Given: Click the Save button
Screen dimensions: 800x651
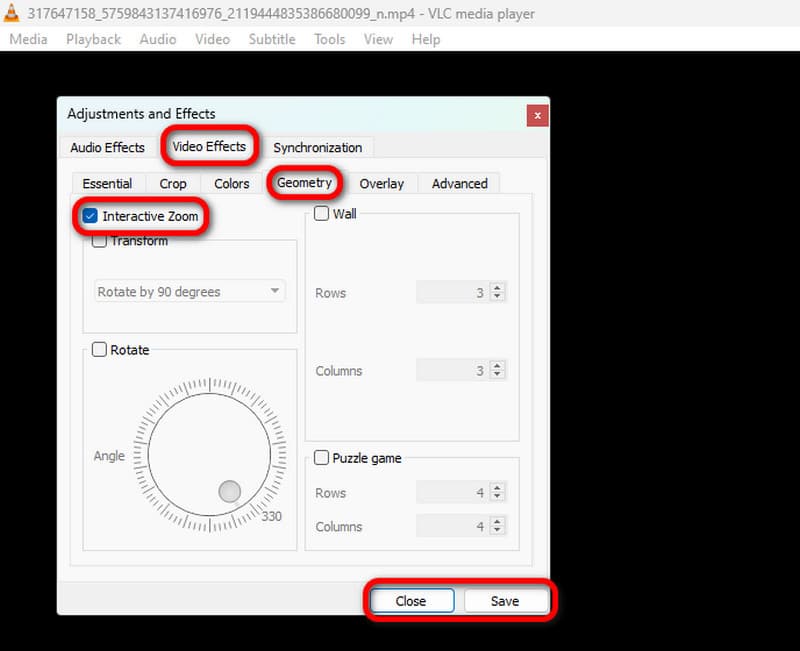Looking at the screenshot, I should 504,601.
